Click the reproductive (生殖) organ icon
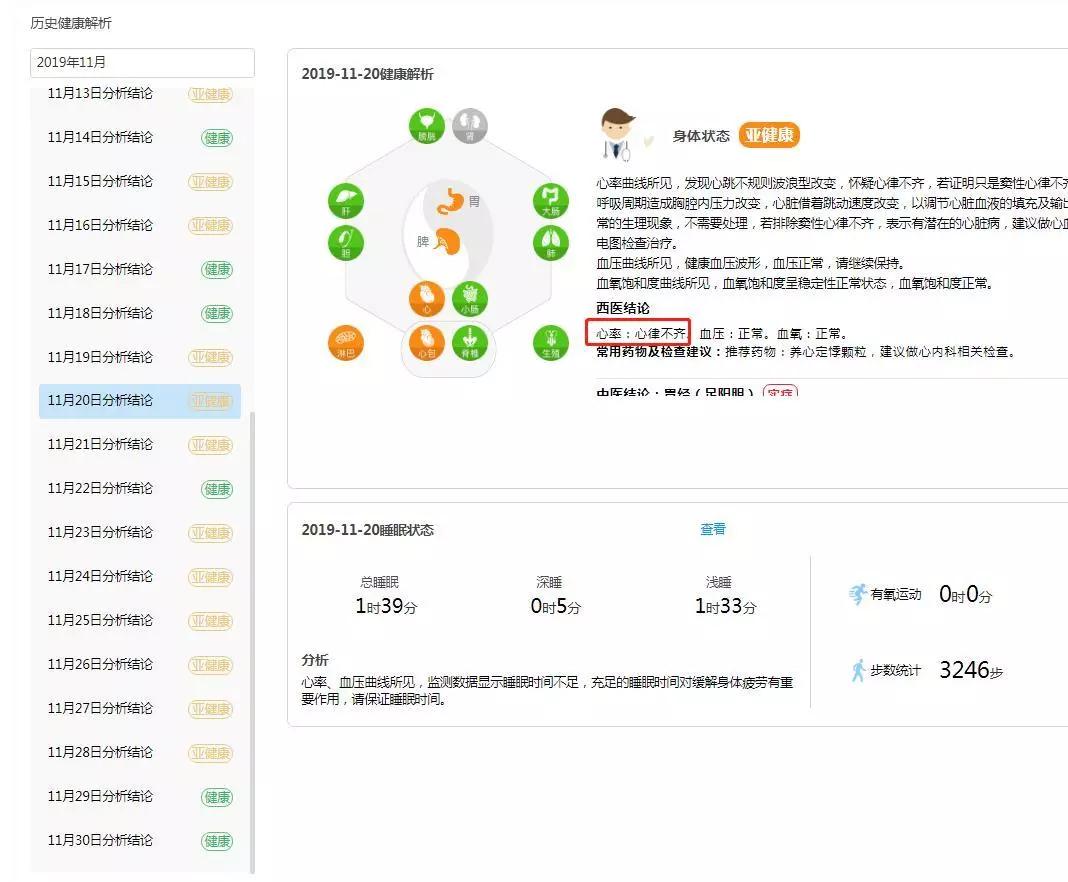Image resolution: width=1068 pixels, height=882 pixels. pyautogui.click(x=550, y=343)
